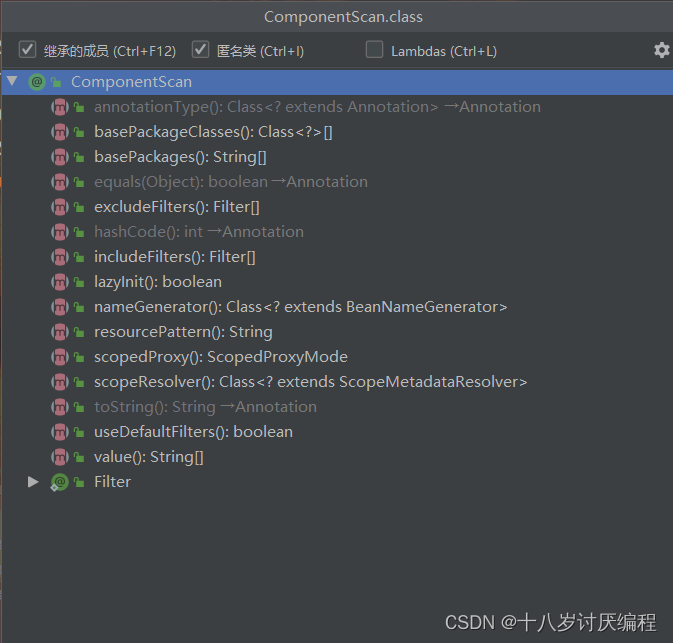Select the resourcePattern(): String member
673x643 pixels.
[x=183, y=332]
